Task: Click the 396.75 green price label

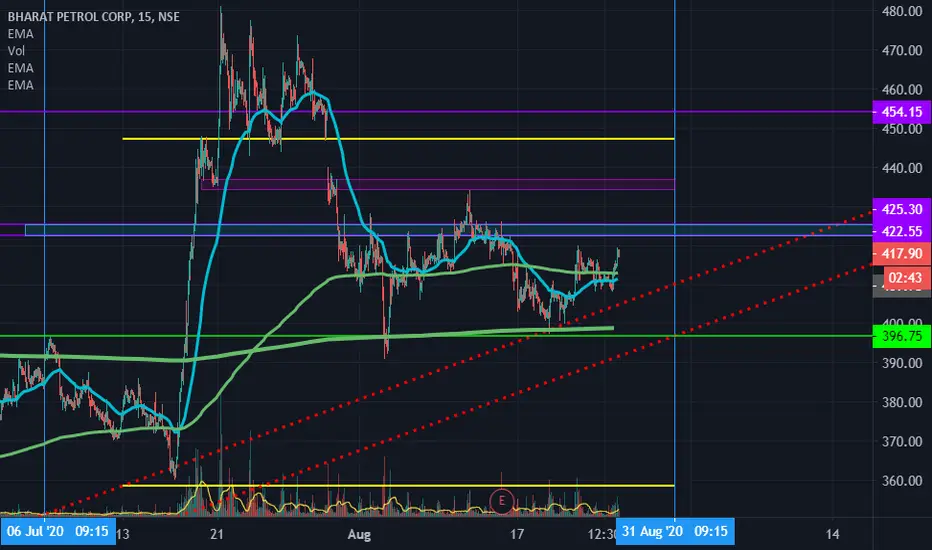Action: 902,337
